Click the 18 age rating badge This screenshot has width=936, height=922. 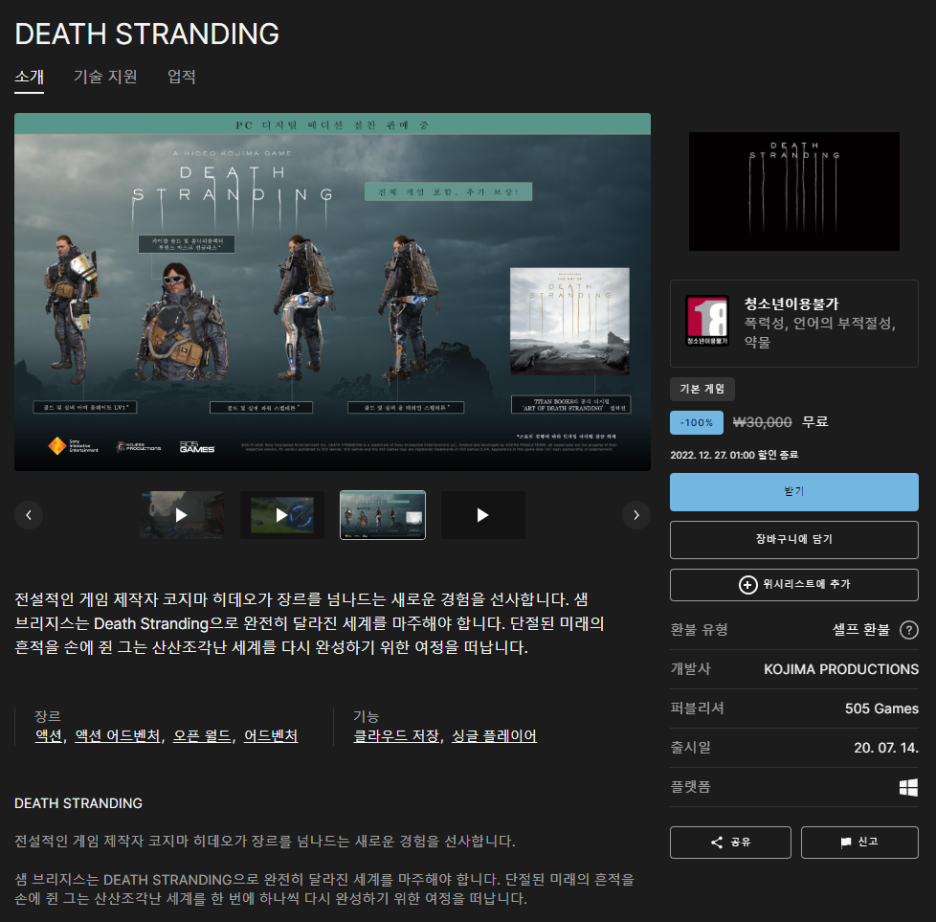pyautogui.click(x=707, y=321)
